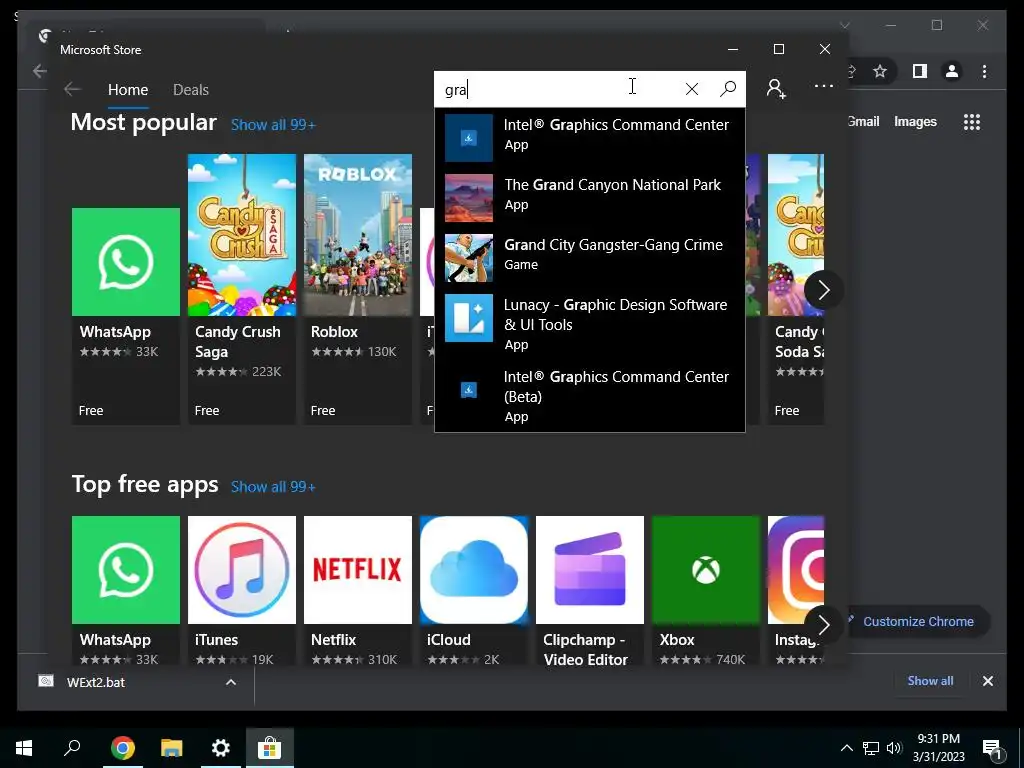Image resolution: width=1024 pixels, height=768 pixels.
Task: Open Settings gear on the taskbar
Action: pyautogui.click(x=220, y=748)
